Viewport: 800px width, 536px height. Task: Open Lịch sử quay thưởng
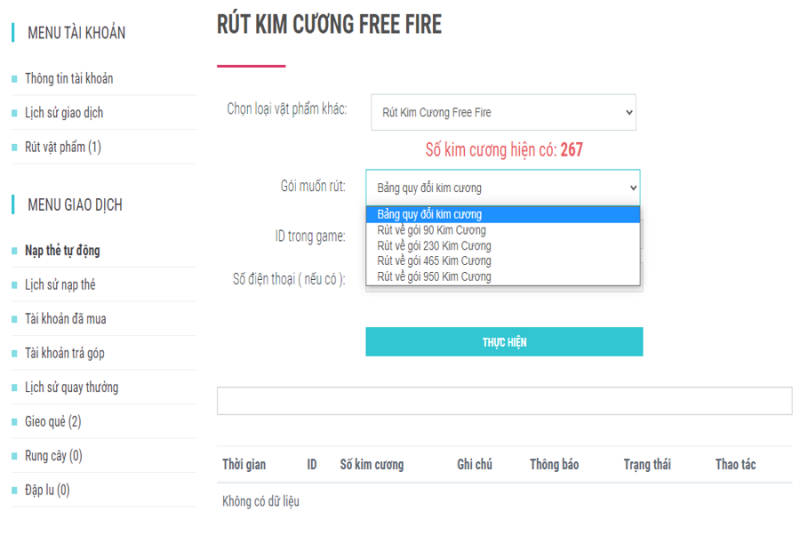tap(71, 387)
